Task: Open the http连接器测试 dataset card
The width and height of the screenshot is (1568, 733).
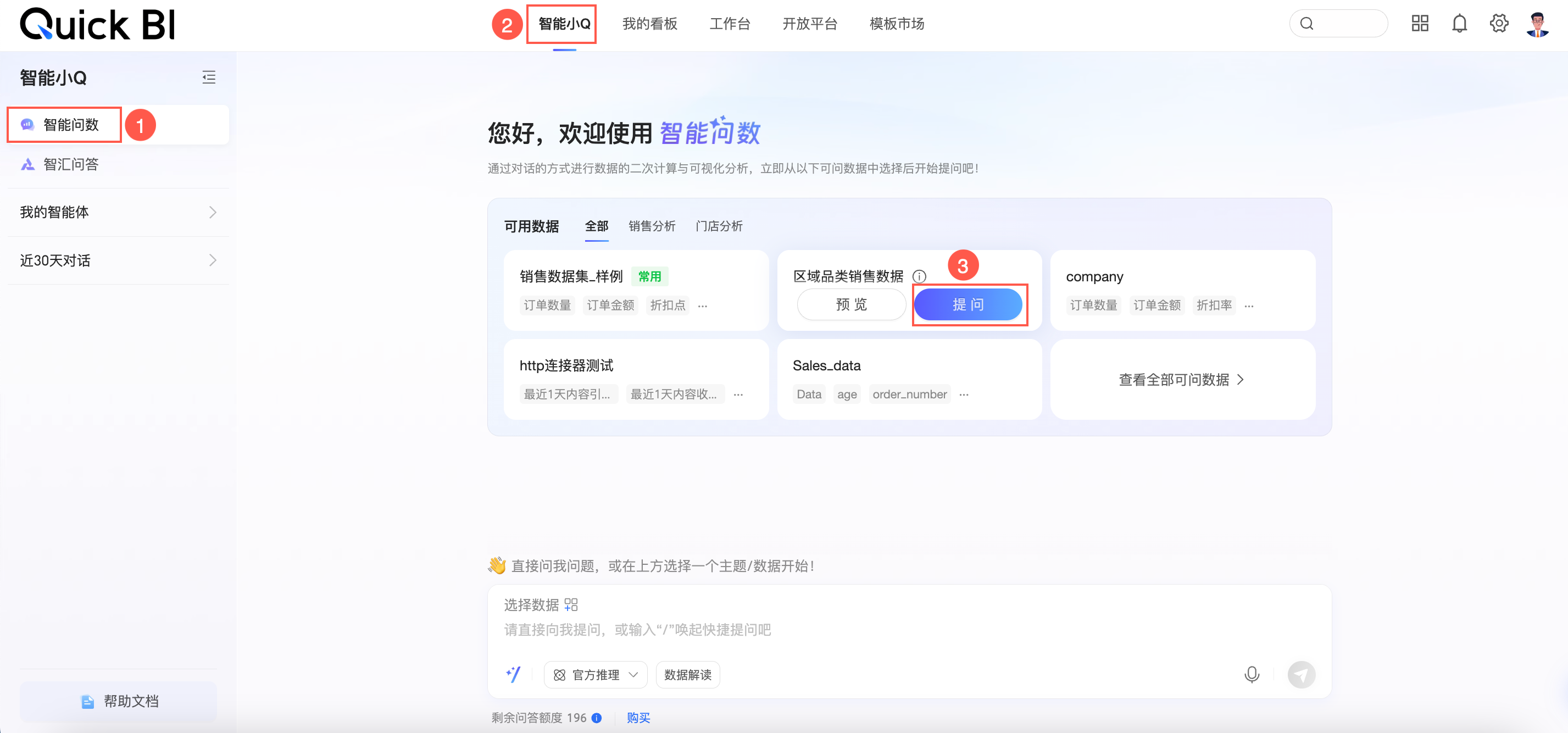Action: [636, 379]
